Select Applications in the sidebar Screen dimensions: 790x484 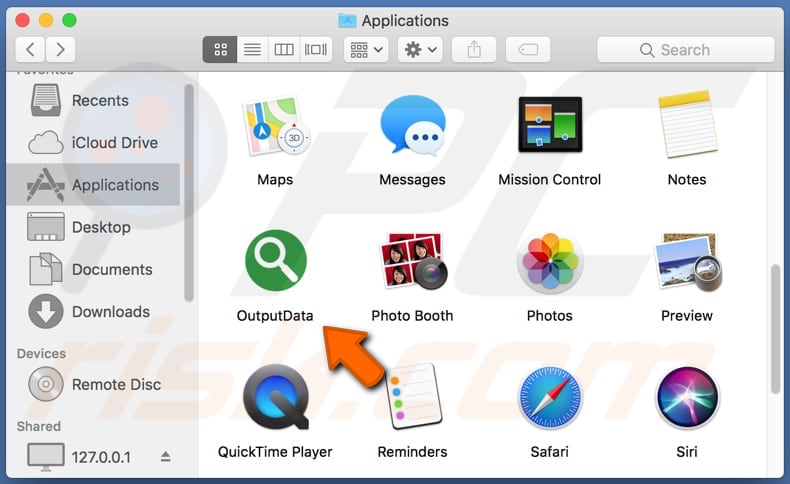pos(93,185)
